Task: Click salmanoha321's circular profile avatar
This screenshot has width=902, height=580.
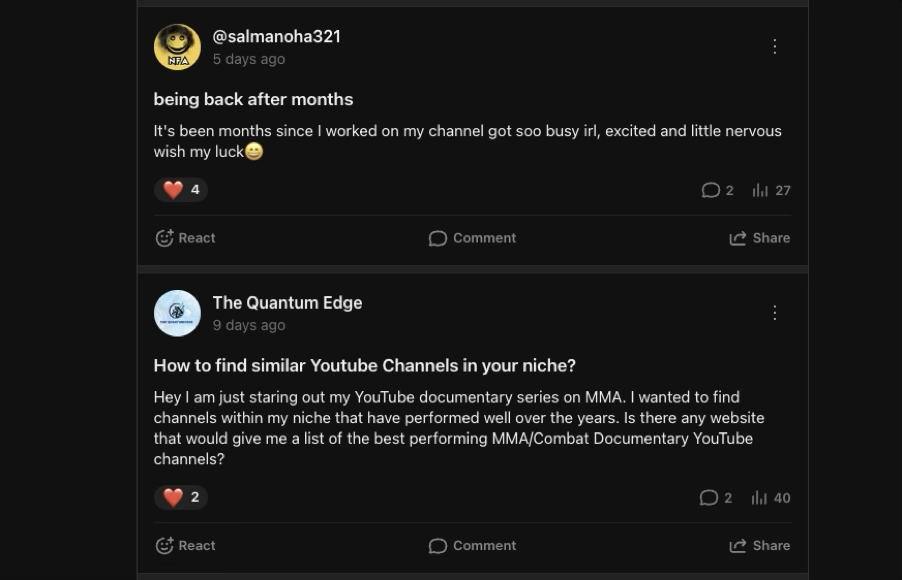Action: tap(175, 47)
